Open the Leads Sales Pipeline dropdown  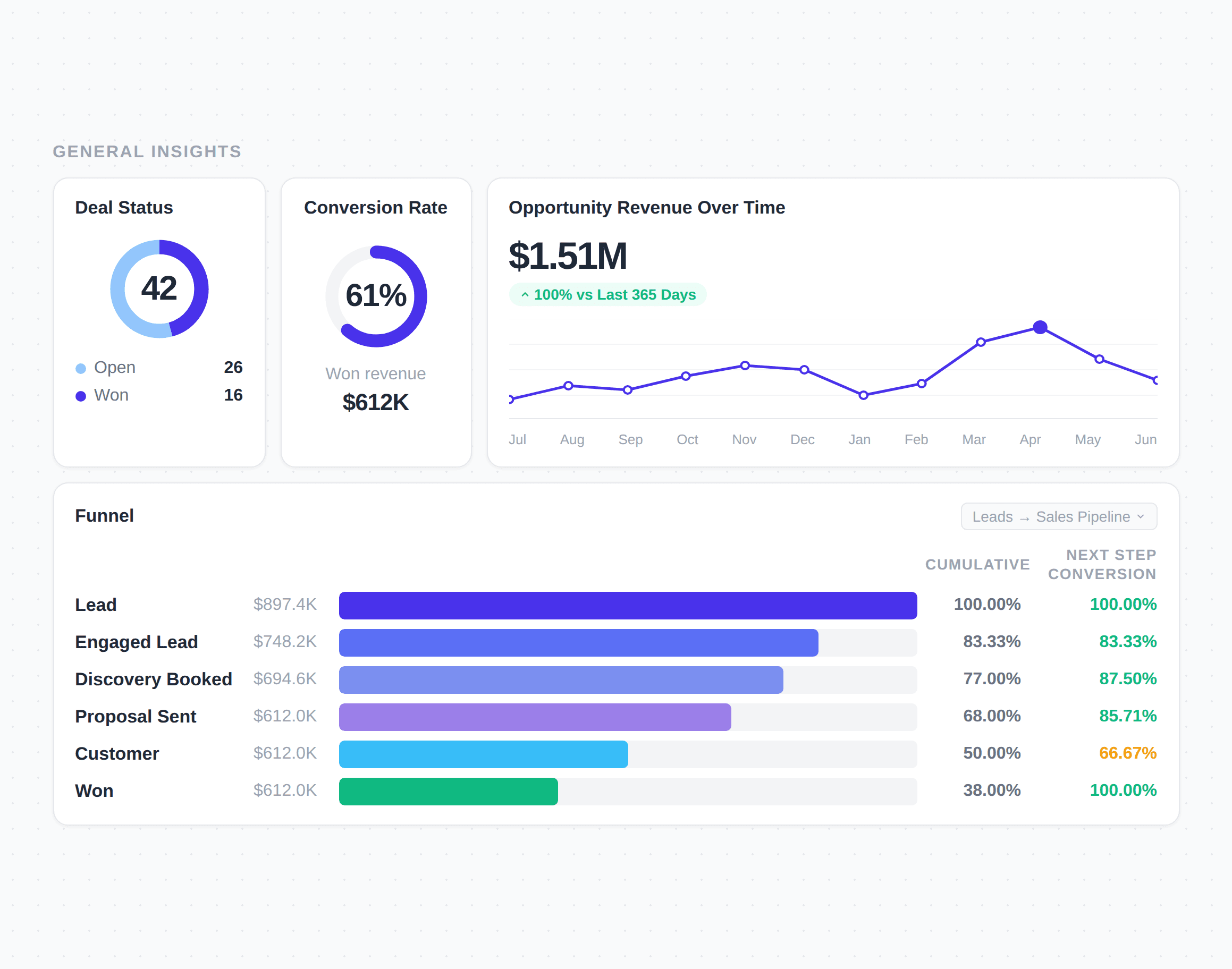1058,516
